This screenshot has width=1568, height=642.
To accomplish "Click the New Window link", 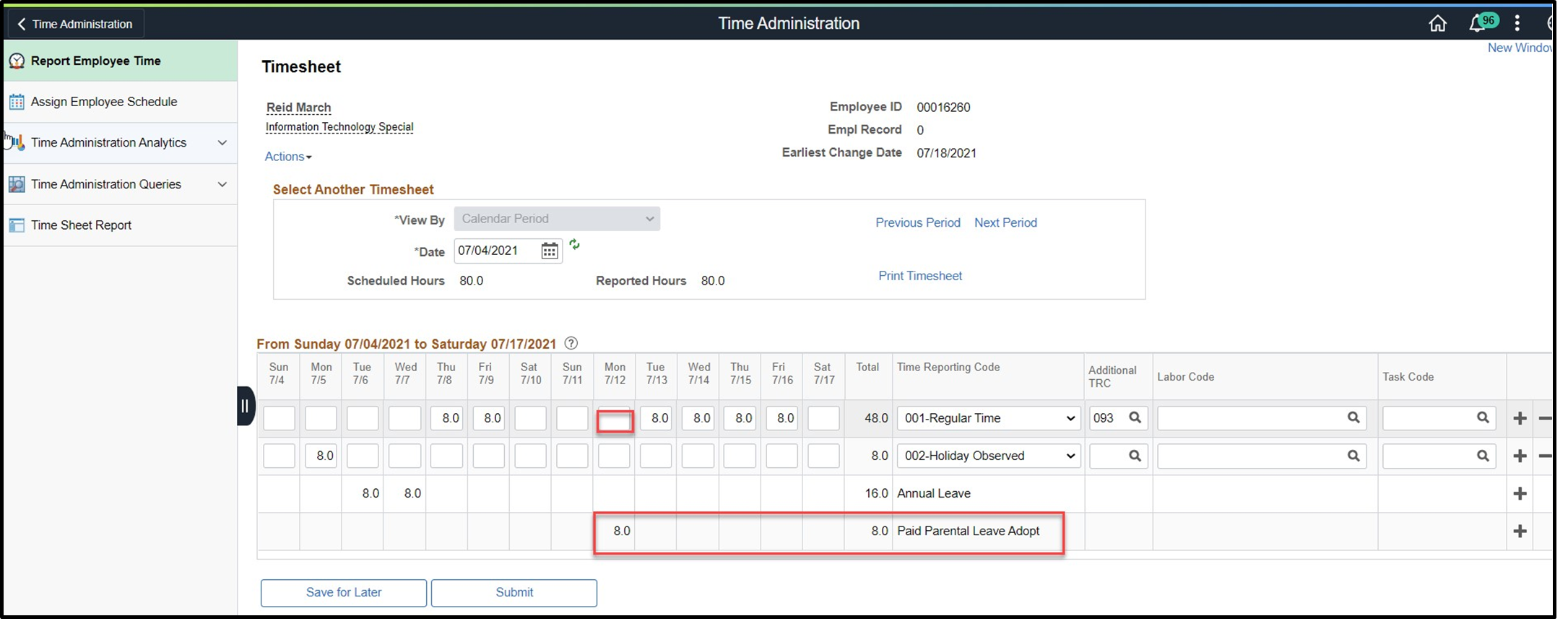I will tap(1520, 48).
